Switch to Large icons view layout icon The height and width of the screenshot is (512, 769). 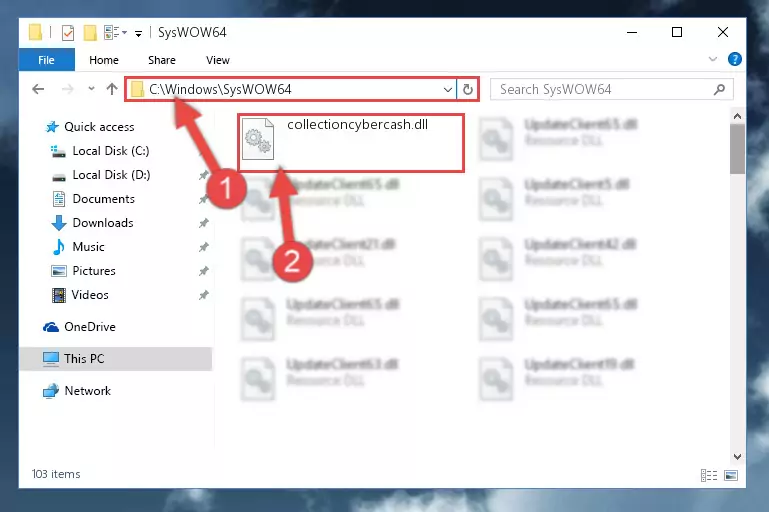pyautogui.click(x=731, y=475)
